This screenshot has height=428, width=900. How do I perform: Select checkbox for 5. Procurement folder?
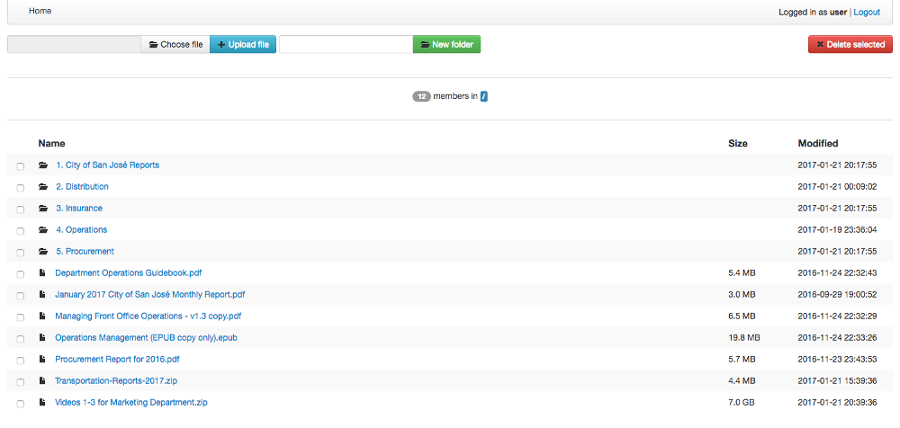[x=20, y=253]
